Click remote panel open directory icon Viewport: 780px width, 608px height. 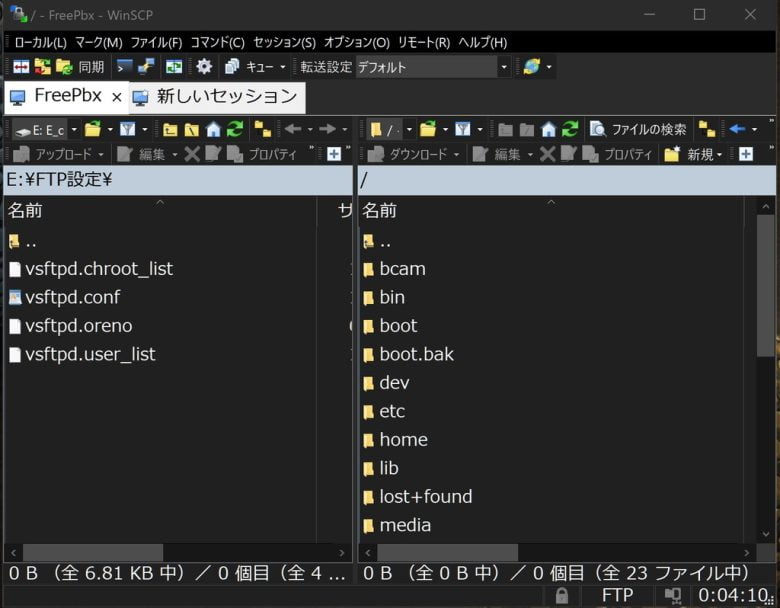click(428, 129)
